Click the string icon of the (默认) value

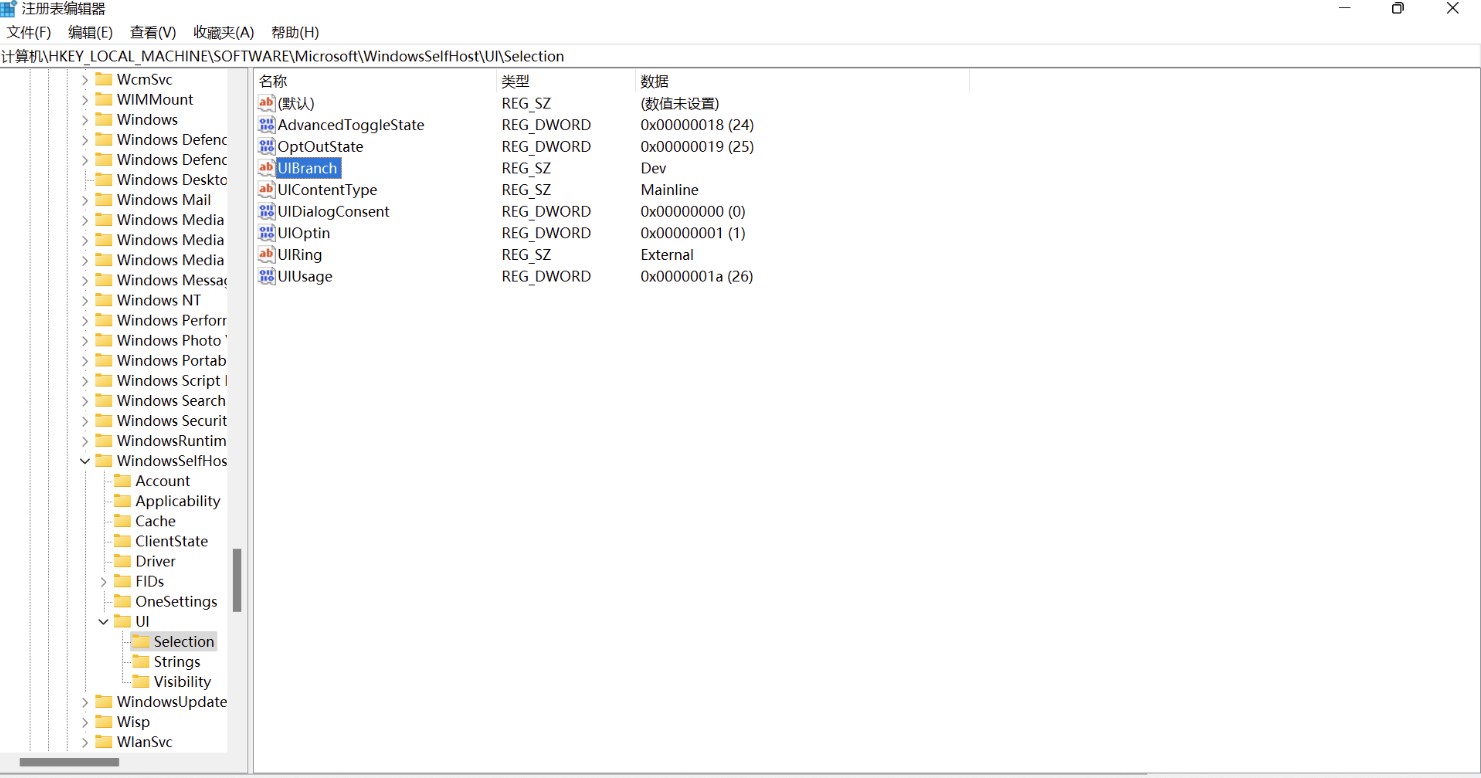point(266,103)
